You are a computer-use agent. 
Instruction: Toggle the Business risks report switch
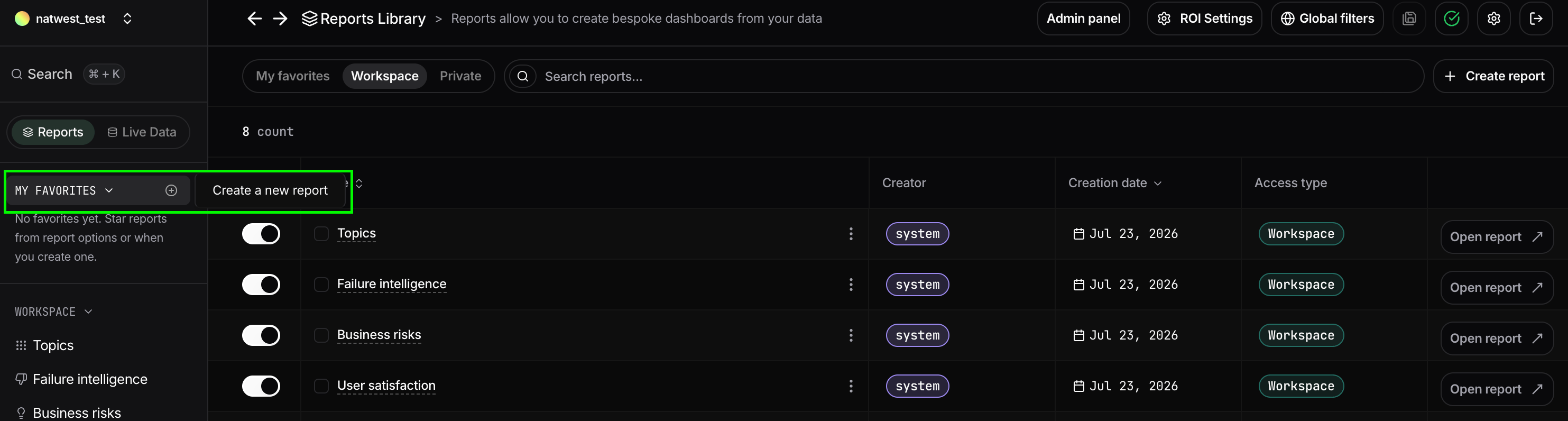(x=261, y=335)
